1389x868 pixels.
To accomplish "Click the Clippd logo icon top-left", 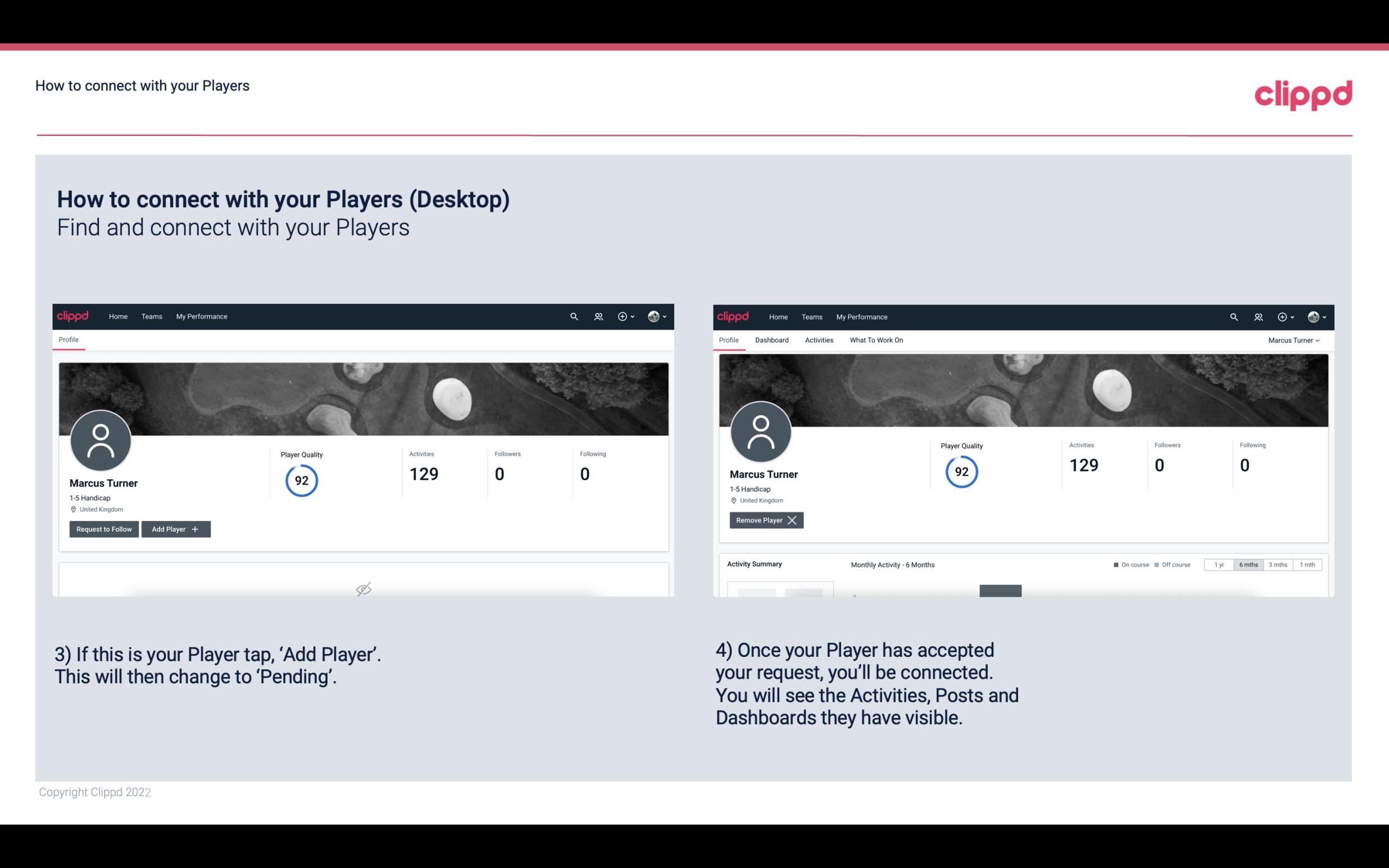I will (x=73, y=316).
